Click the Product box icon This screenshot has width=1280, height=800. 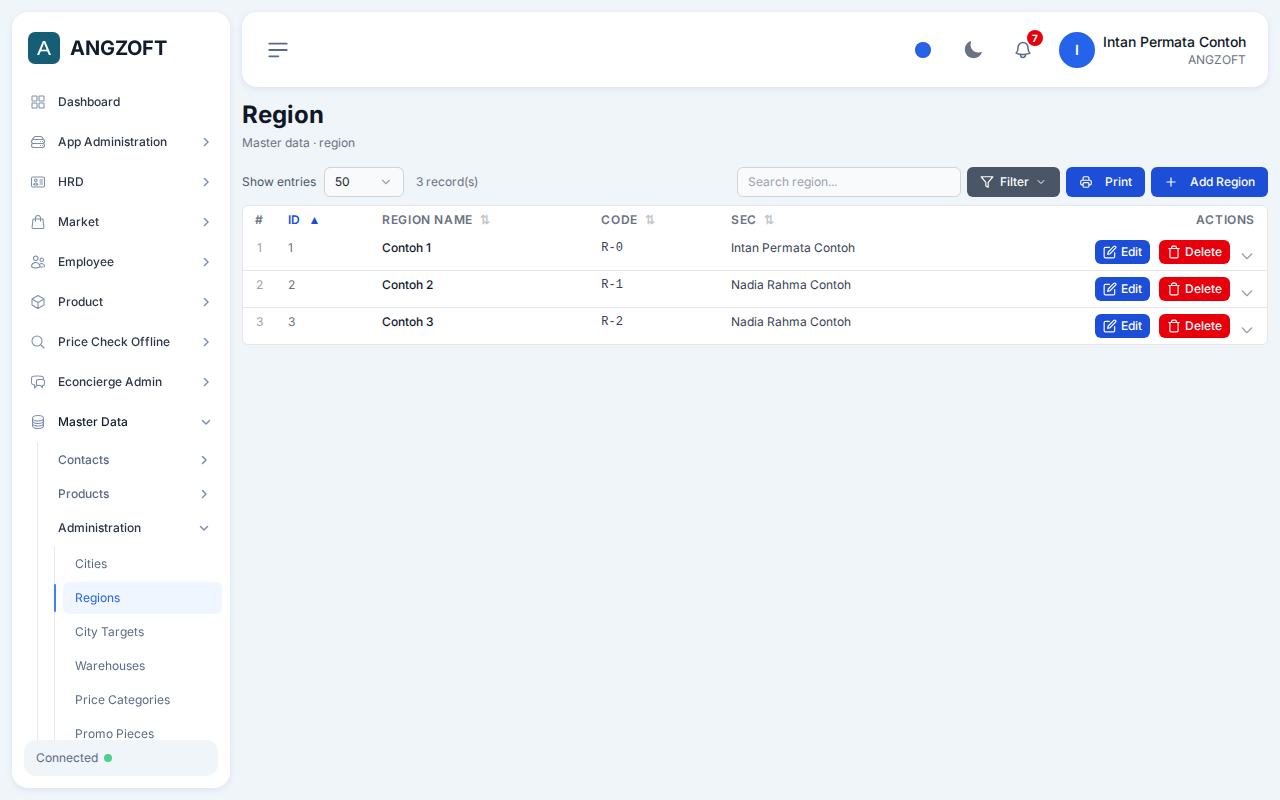tap(38, 302)
